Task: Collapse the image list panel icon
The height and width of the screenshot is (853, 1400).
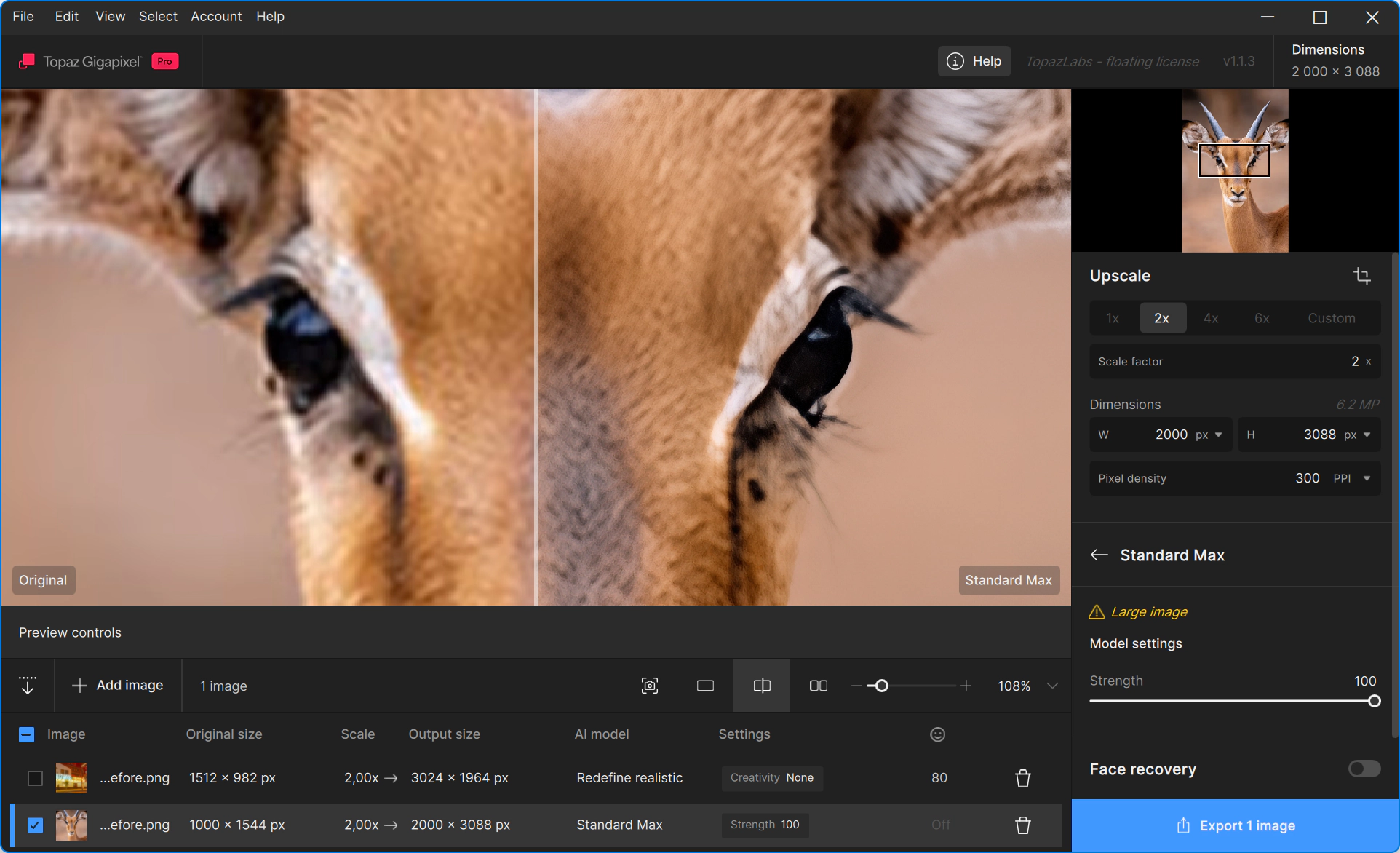Action: 28,686
